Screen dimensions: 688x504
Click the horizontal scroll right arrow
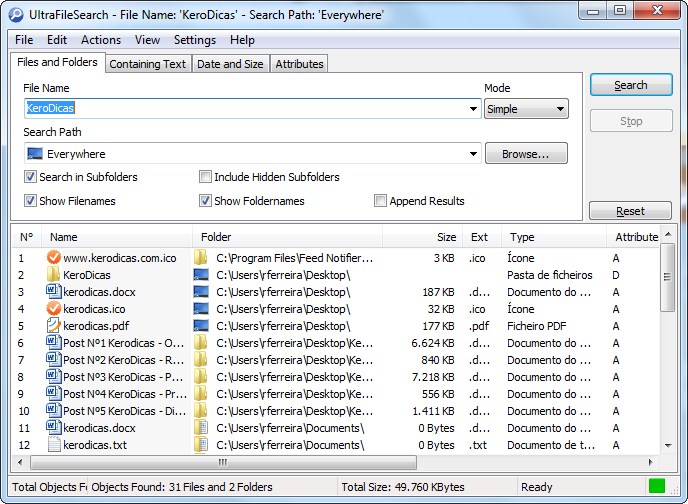pos(650,462)
